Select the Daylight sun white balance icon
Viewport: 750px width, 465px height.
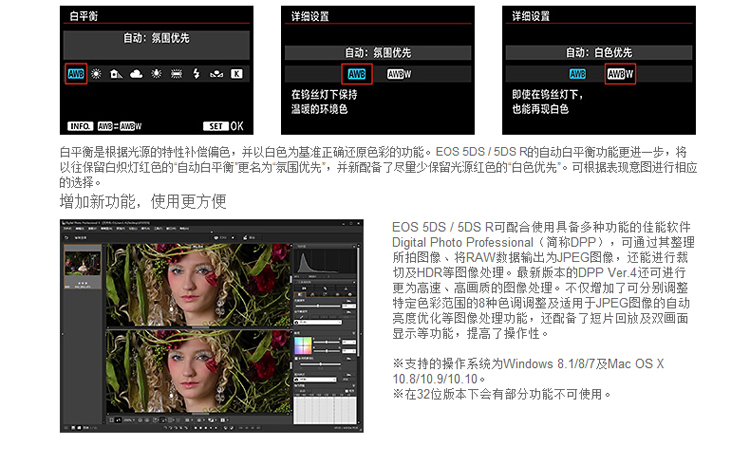[x=96, y=74]
